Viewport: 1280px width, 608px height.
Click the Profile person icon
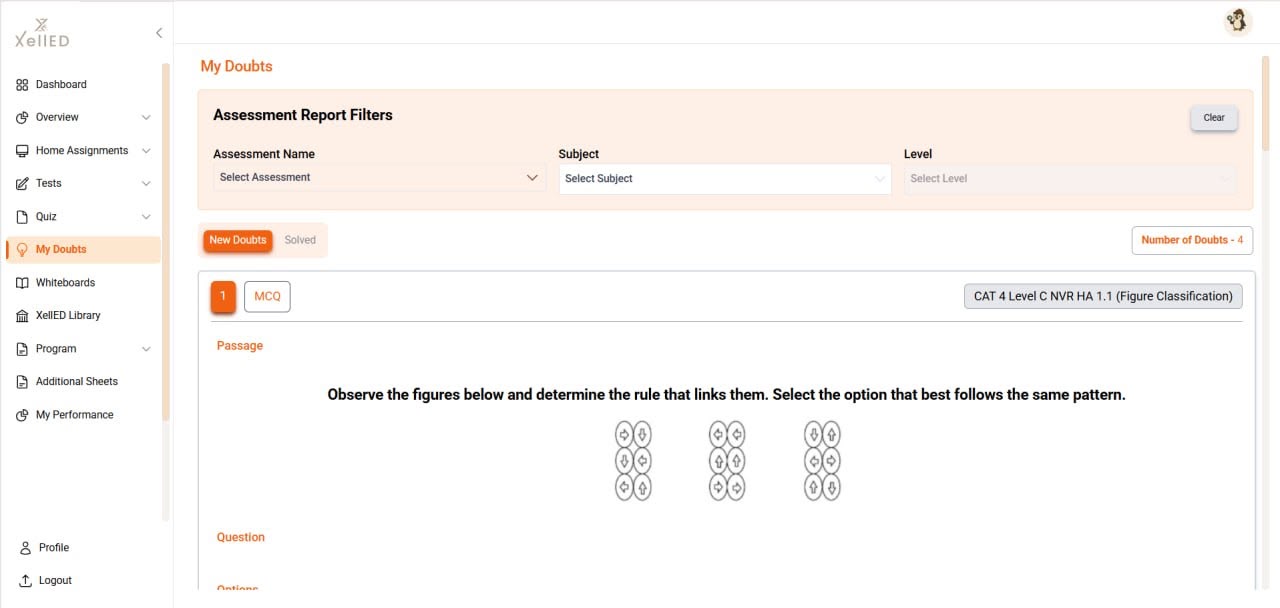coord(25,548)
